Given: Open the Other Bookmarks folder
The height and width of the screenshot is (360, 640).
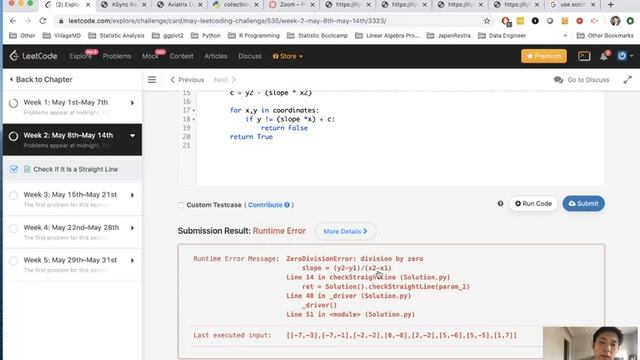Looking at the screenshot, I should pos(605,36).
